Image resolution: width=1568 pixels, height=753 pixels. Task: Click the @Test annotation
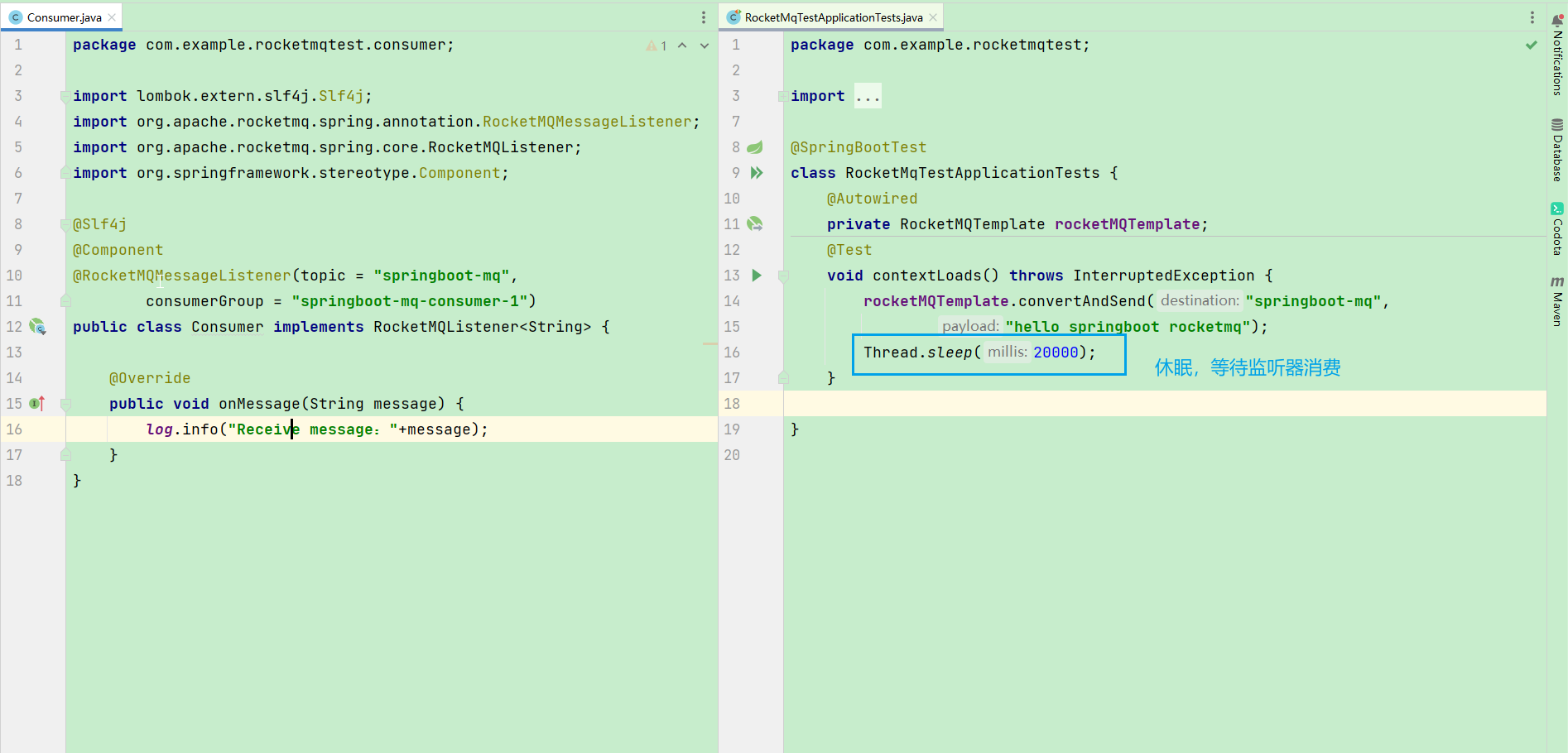click(x=849, y=250)
